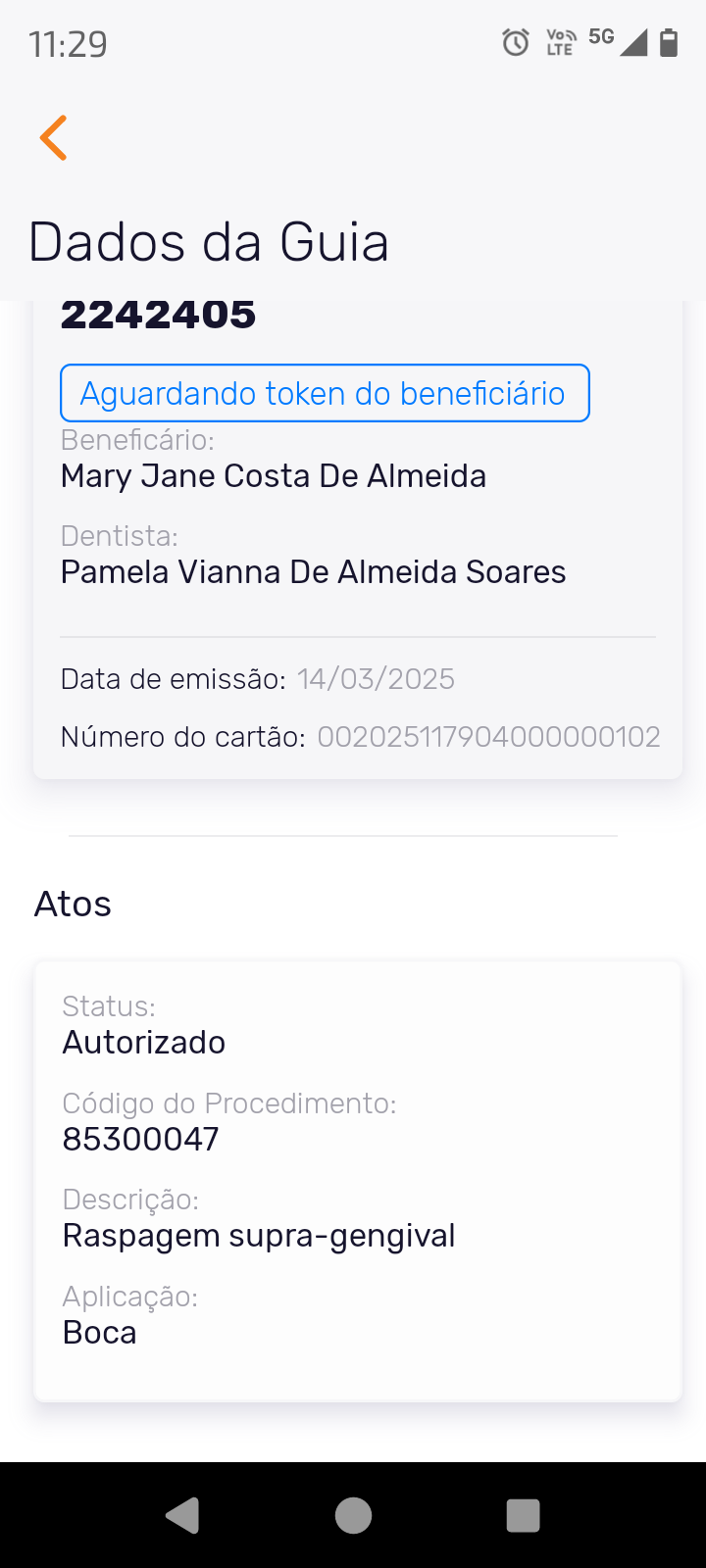Viewport: 706px width, 1568px height.
Task: Tap the 5G signal indicator
Action: (601, 37)
